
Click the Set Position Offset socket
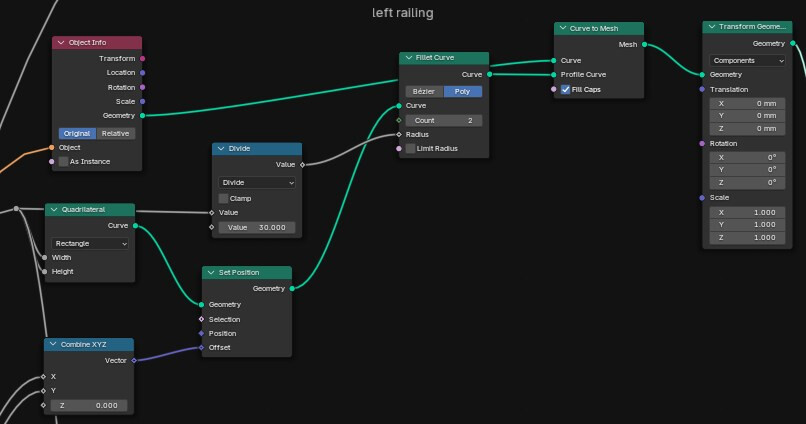point(202,348)
